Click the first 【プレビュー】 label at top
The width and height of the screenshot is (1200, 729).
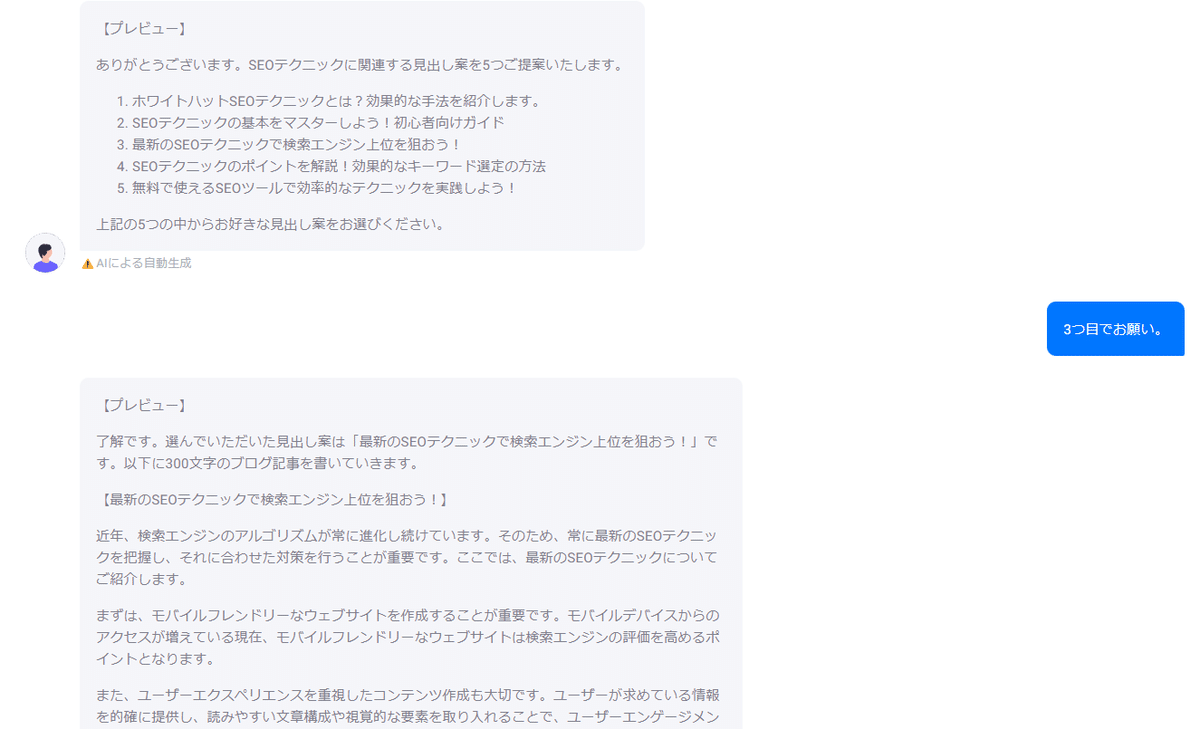141,29
